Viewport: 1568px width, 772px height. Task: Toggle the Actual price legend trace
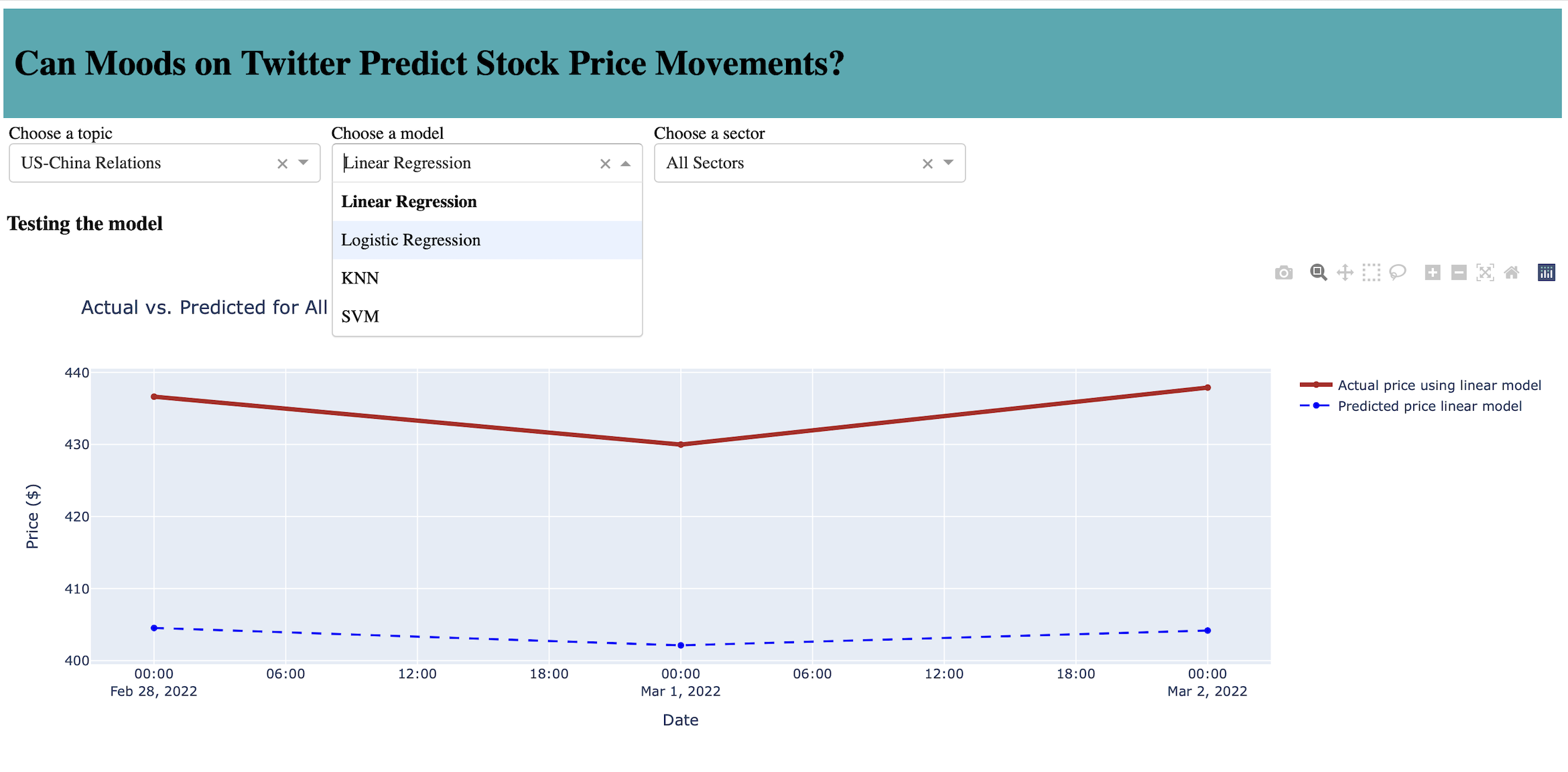point(1439,385)
